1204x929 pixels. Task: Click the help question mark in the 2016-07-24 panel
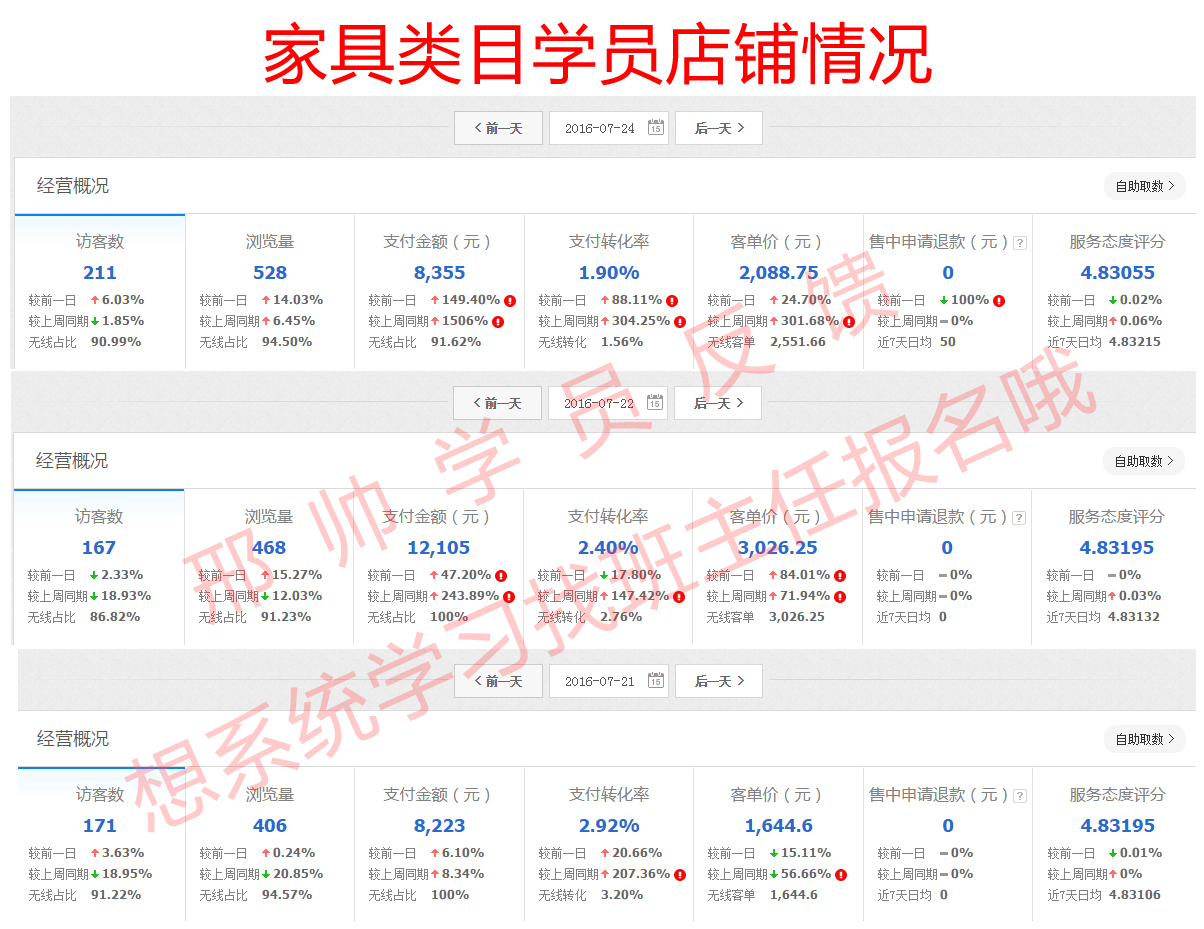pos(1019,243)
